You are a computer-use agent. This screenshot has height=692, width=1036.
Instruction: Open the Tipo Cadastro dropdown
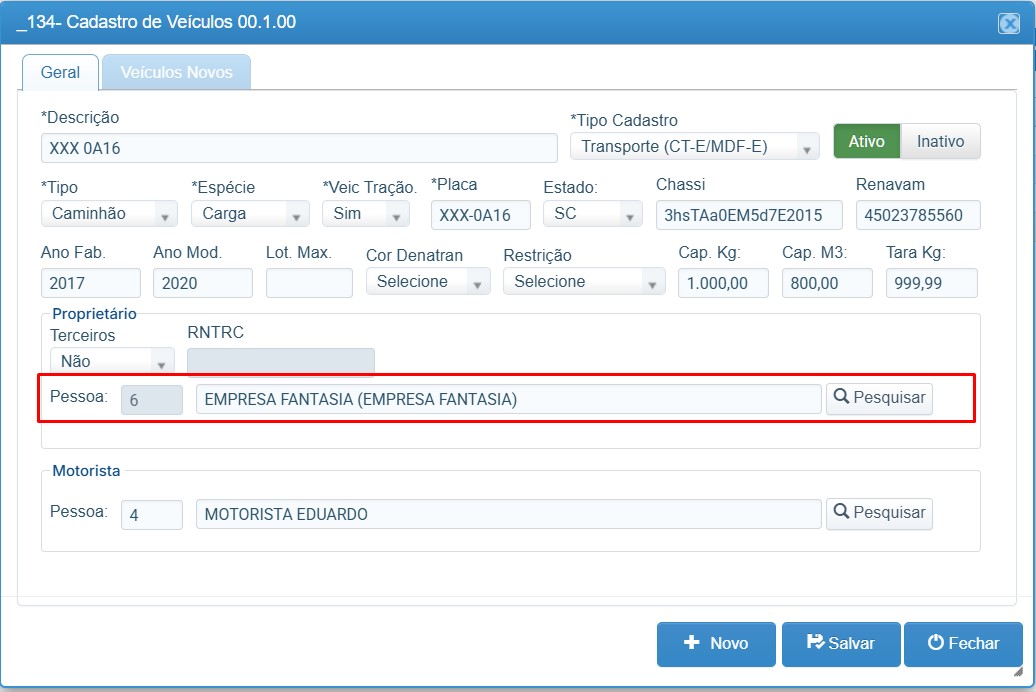[694, 147]
